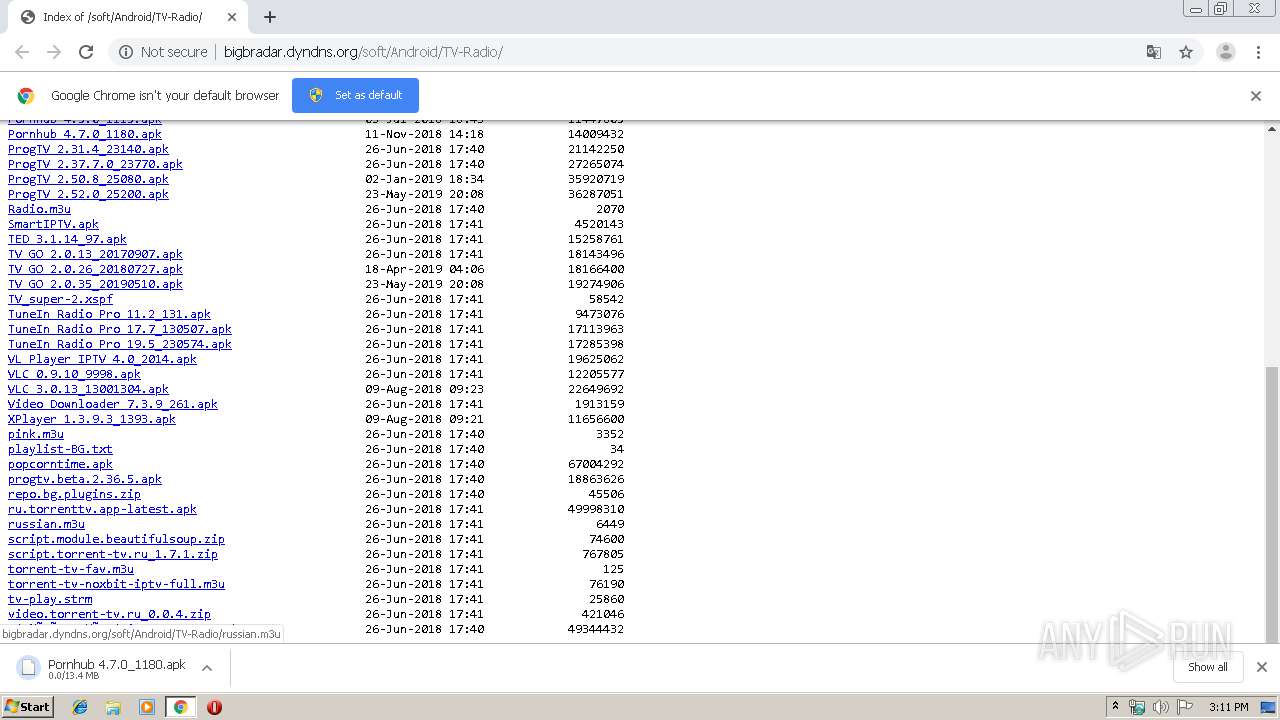This screenshot has height=720, width=1280.
Task: Reload the current page
Action: click(x=86, y=52)
